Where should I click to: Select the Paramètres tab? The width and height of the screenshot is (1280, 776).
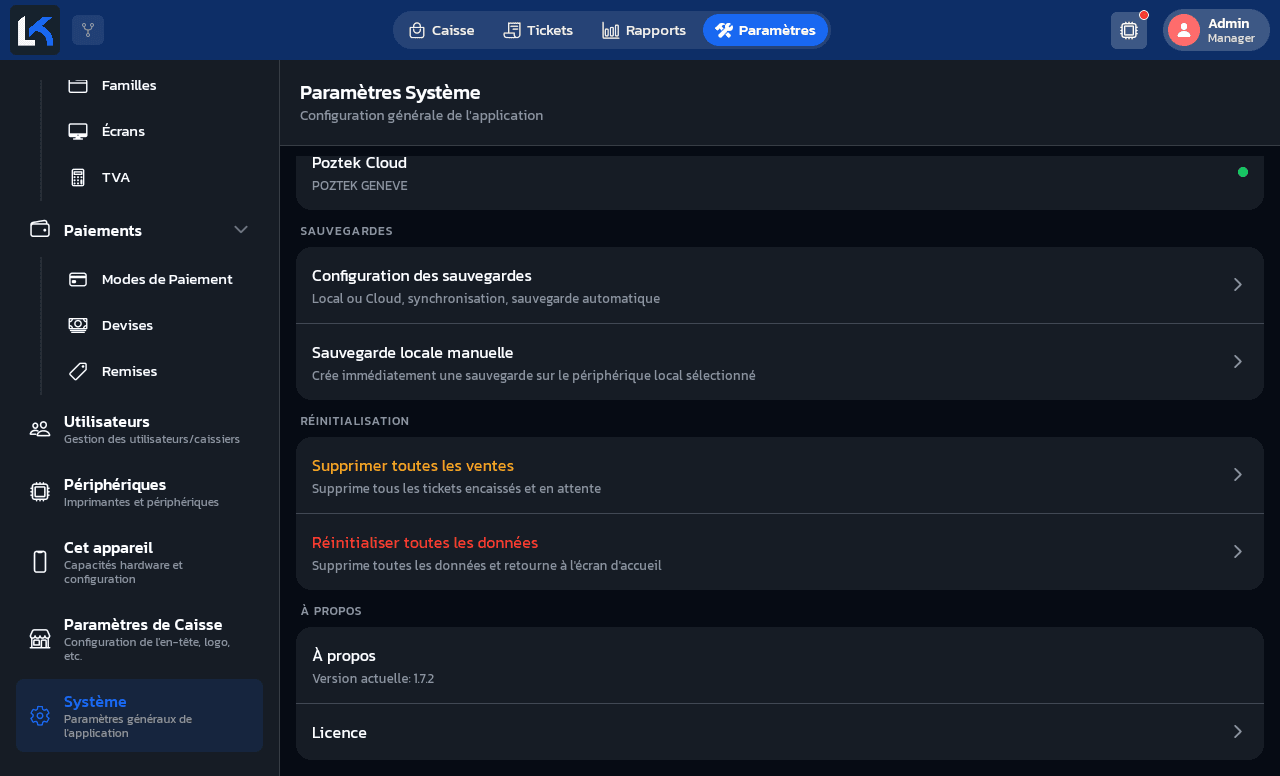click(x=765, y=30)
